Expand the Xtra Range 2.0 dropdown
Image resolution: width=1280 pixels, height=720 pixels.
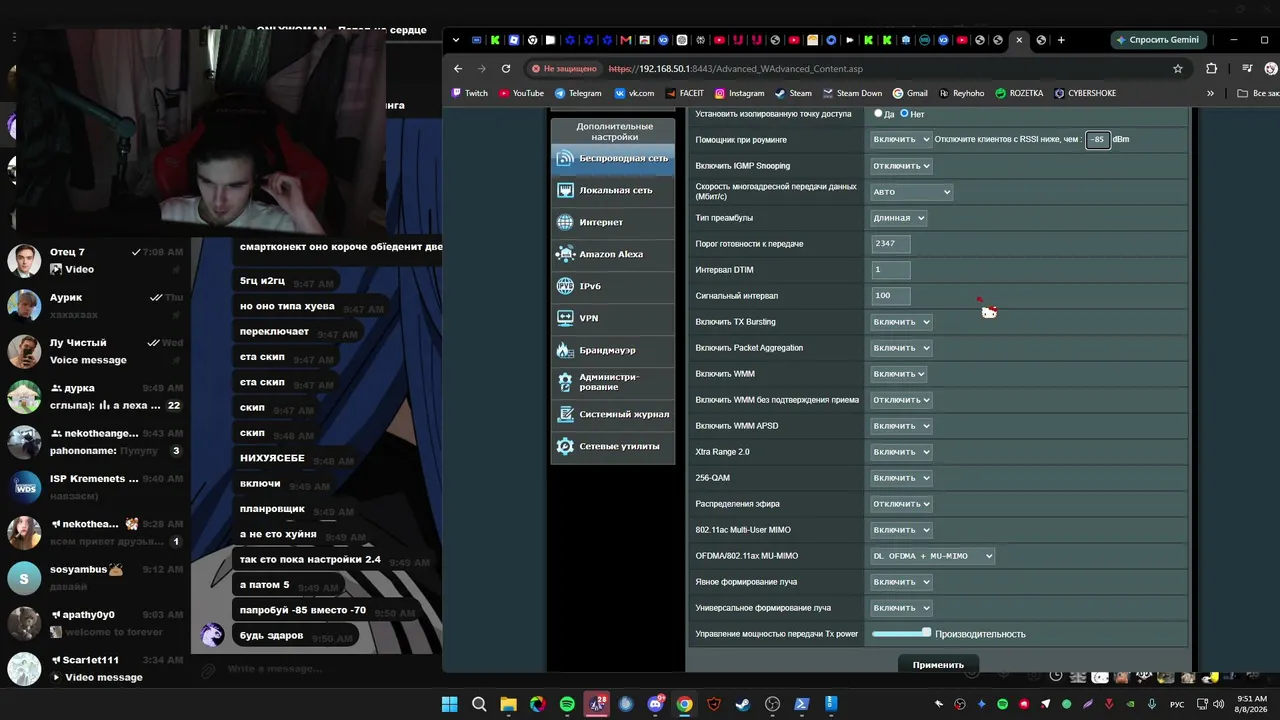tap(901, 452)
